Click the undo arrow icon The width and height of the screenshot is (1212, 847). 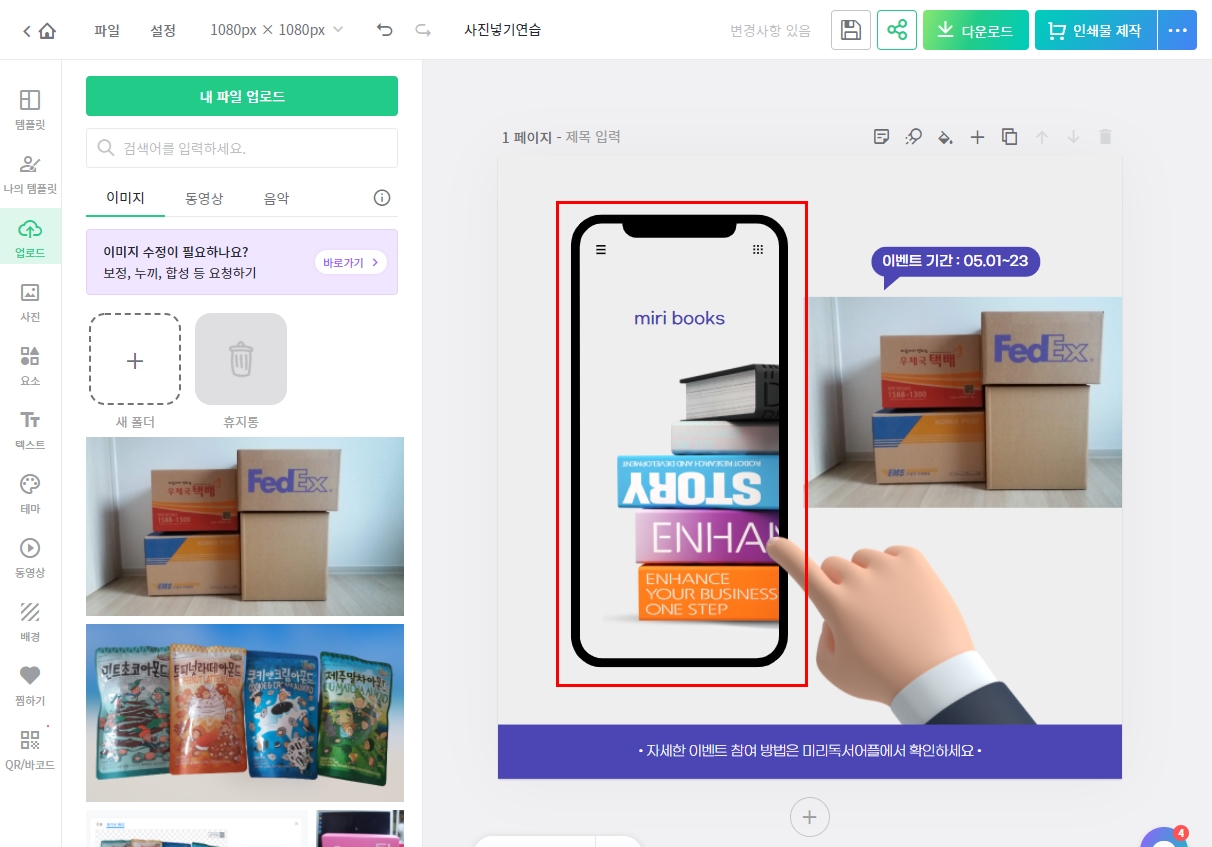tap(384, 30)
